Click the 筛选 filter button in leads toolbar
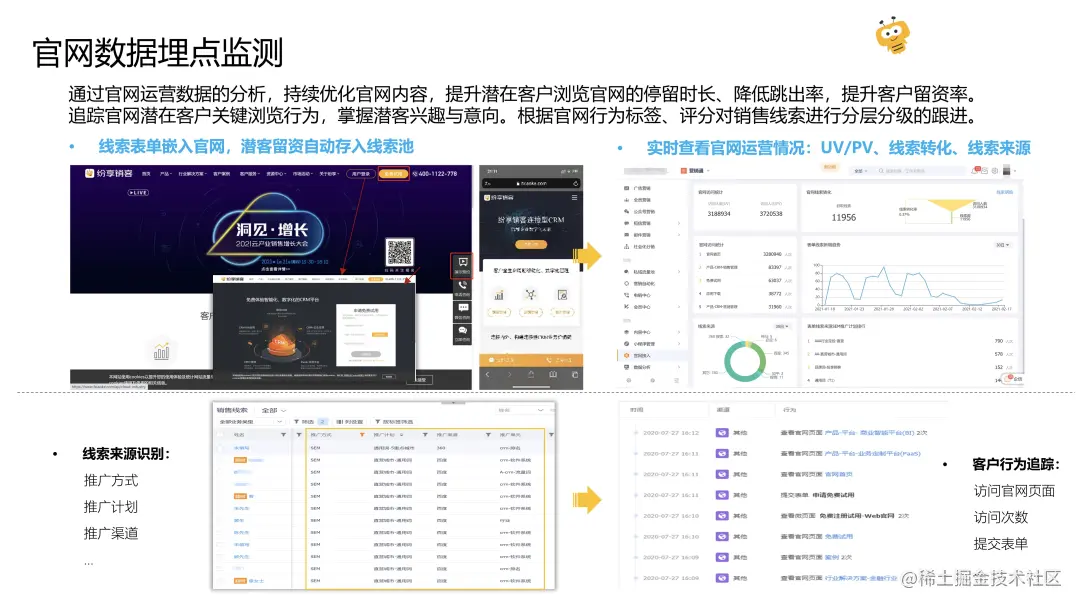This screenshot has width=1080, height=607. [310, 422]
